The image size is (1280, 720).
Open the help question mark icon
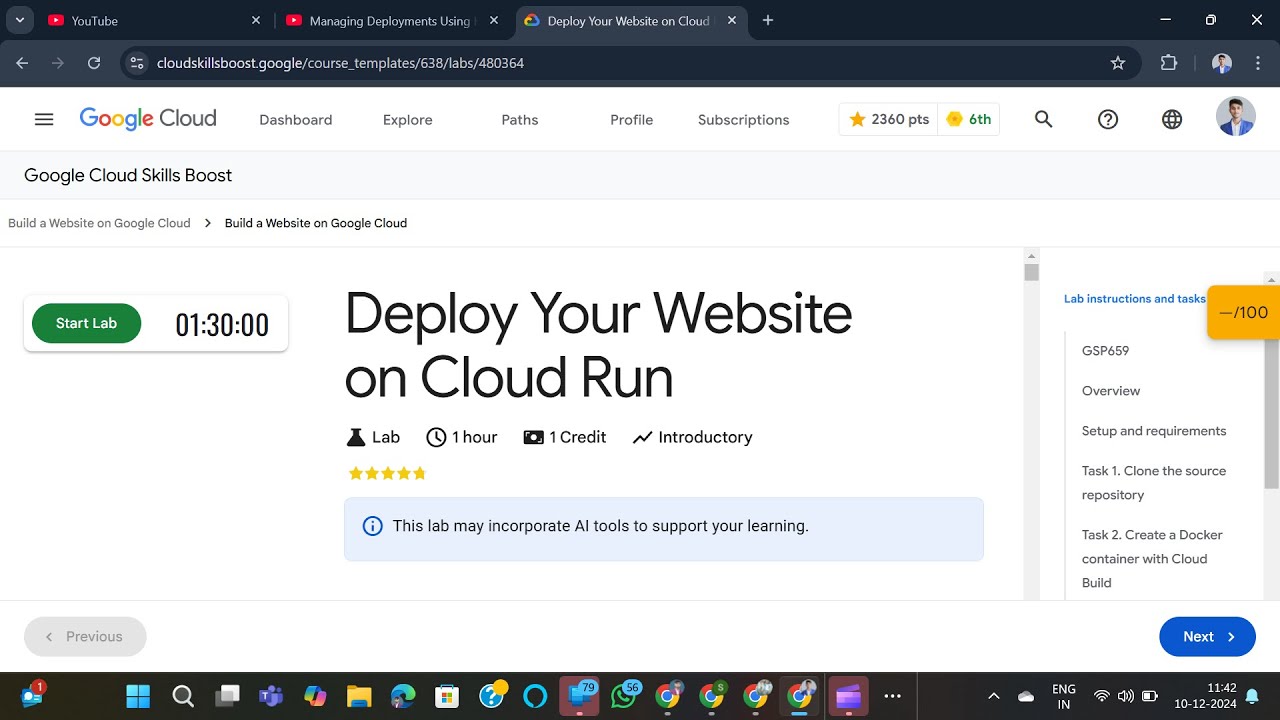coord(1108,119)
